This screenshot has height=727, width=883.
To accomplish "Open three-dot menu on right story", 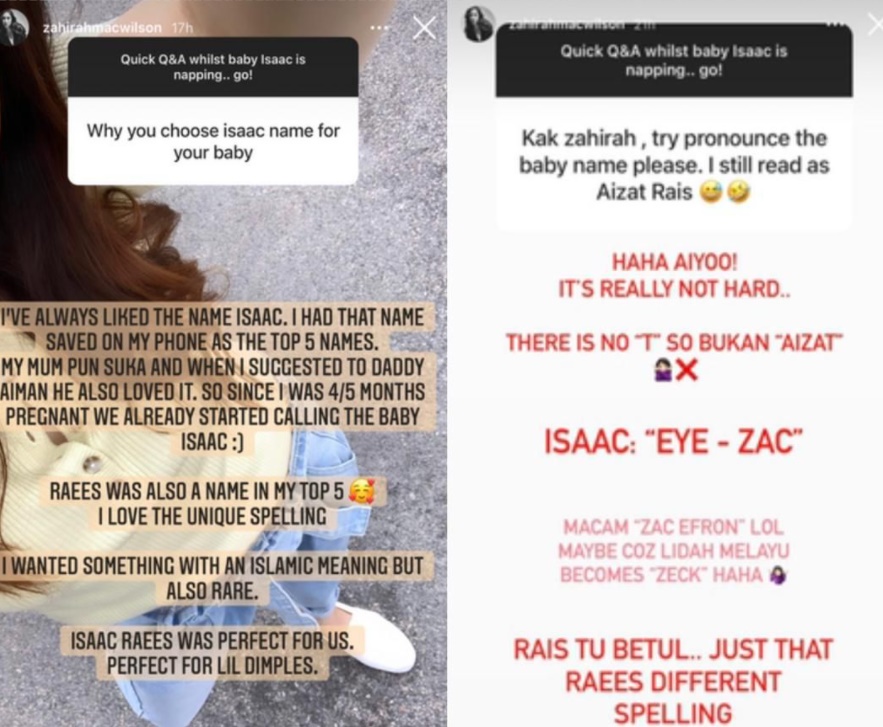I will 836,24.
